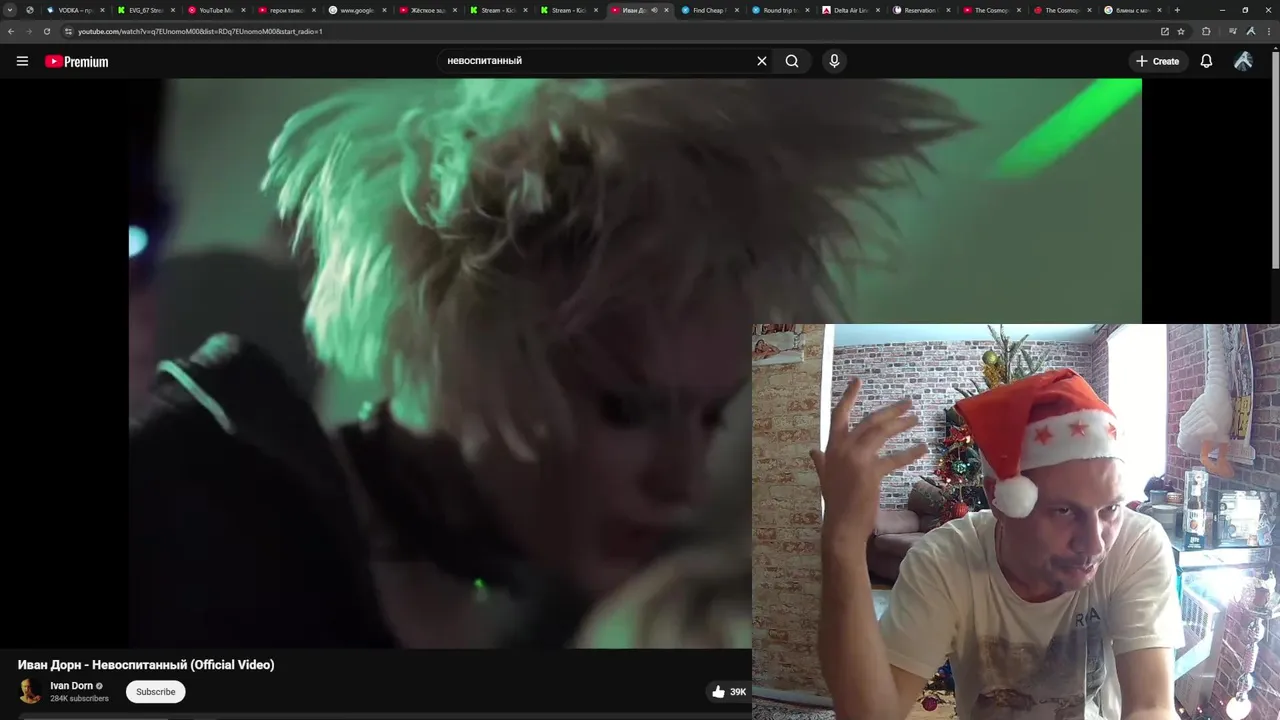The image size is (1280, 720).
Task: Close the VODKA tab
Action: point(102,10)
